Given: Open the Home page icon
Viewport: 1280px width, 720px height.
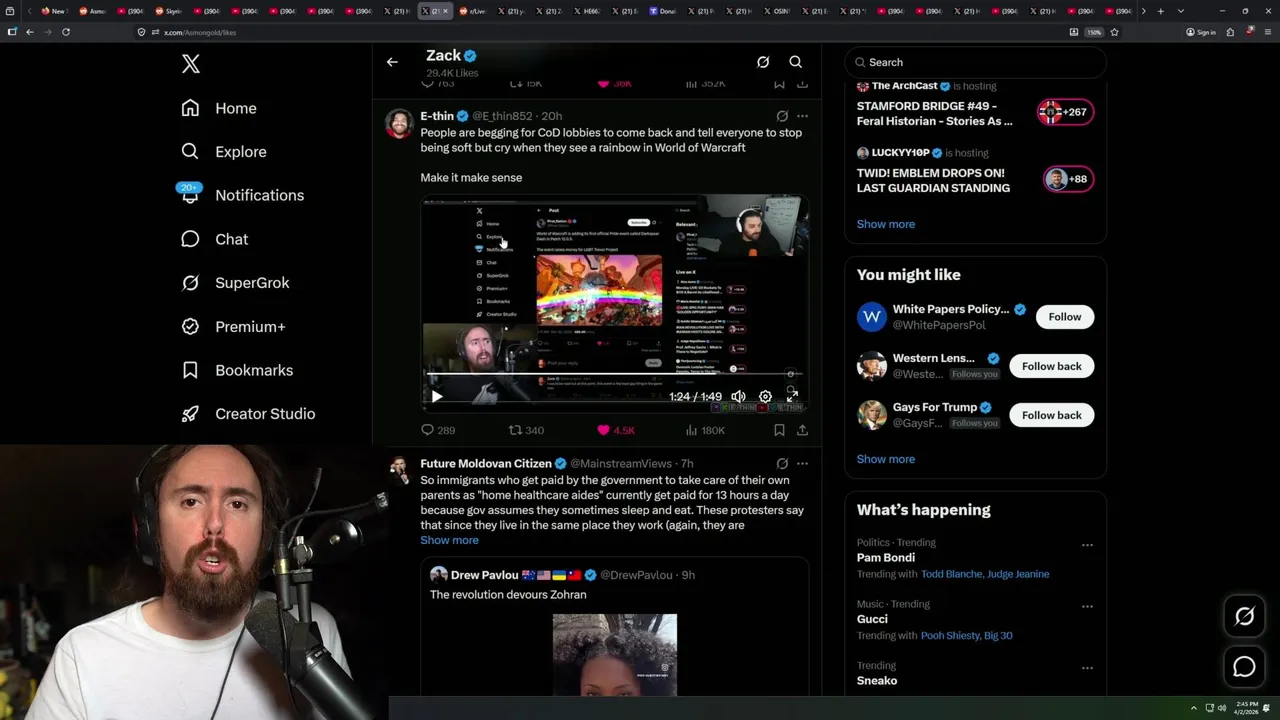Looking at the screenshot, I should coord(190,108).
